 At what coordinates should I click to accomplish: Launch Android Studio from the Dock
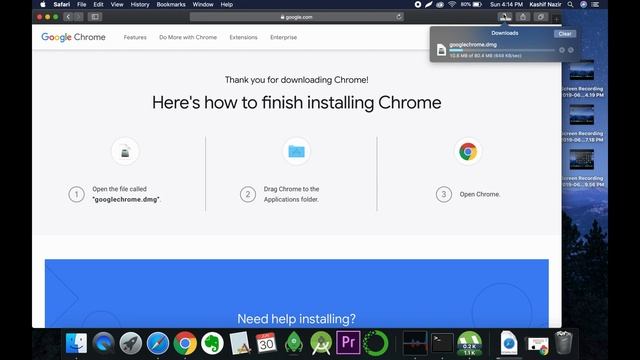(321, 343)
